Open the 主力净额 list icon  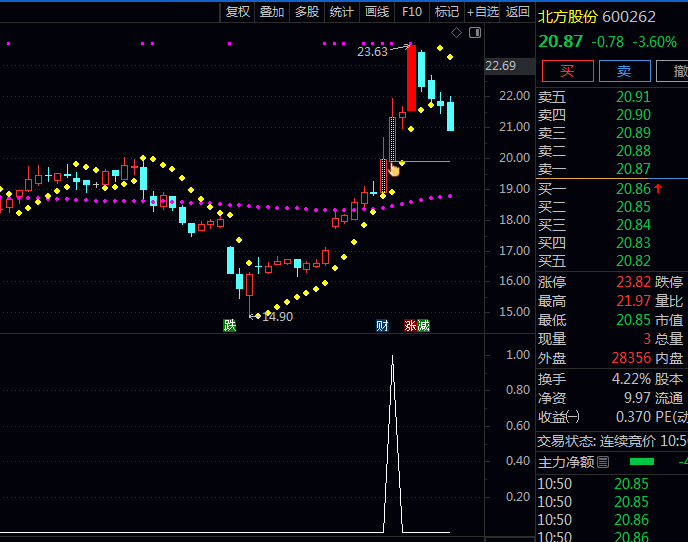(x=603, y=462)
